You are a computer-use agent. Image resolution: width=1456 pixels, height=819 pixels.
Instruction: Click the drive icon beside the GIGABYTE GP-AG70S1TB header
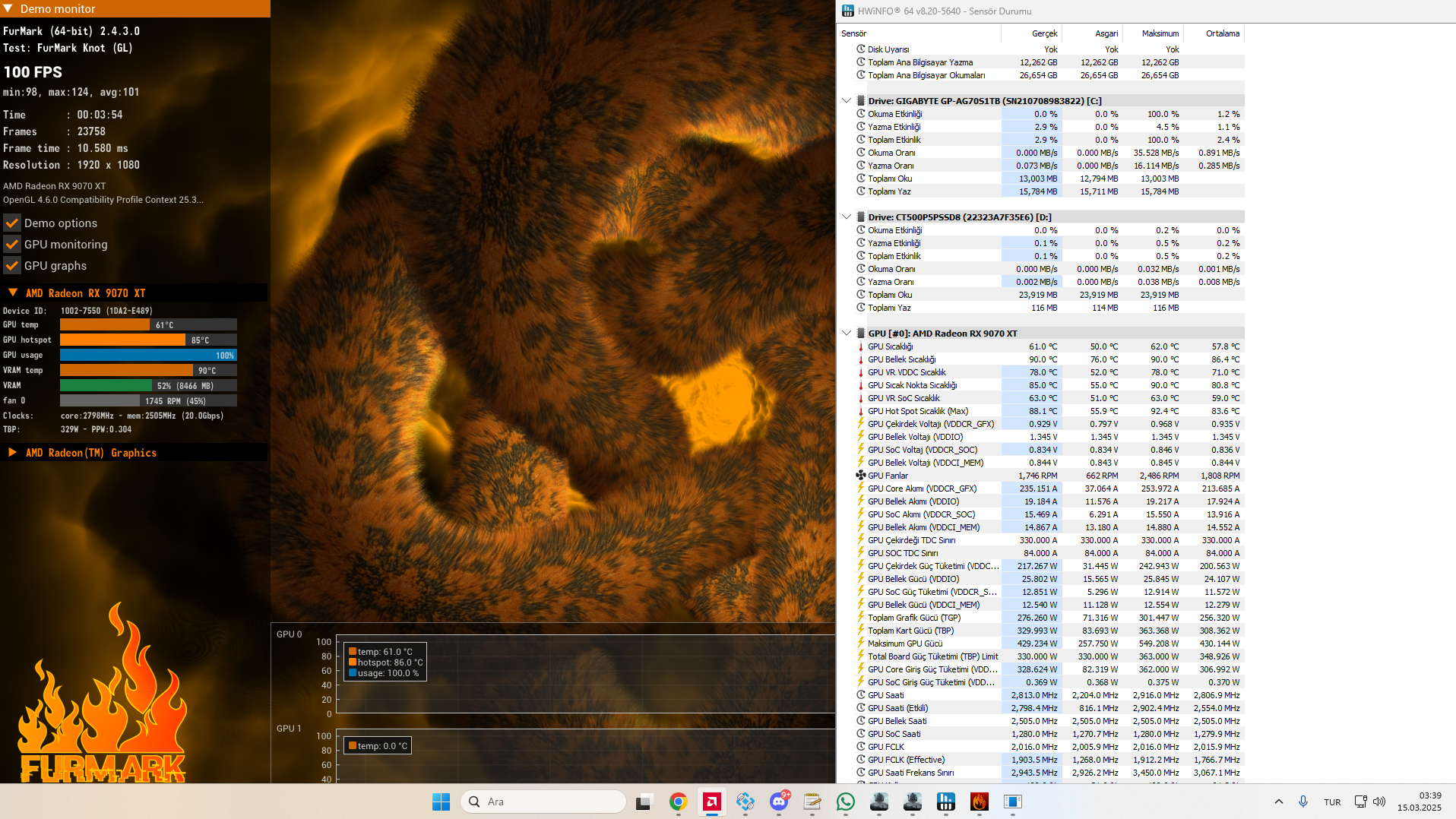[861, 100]
